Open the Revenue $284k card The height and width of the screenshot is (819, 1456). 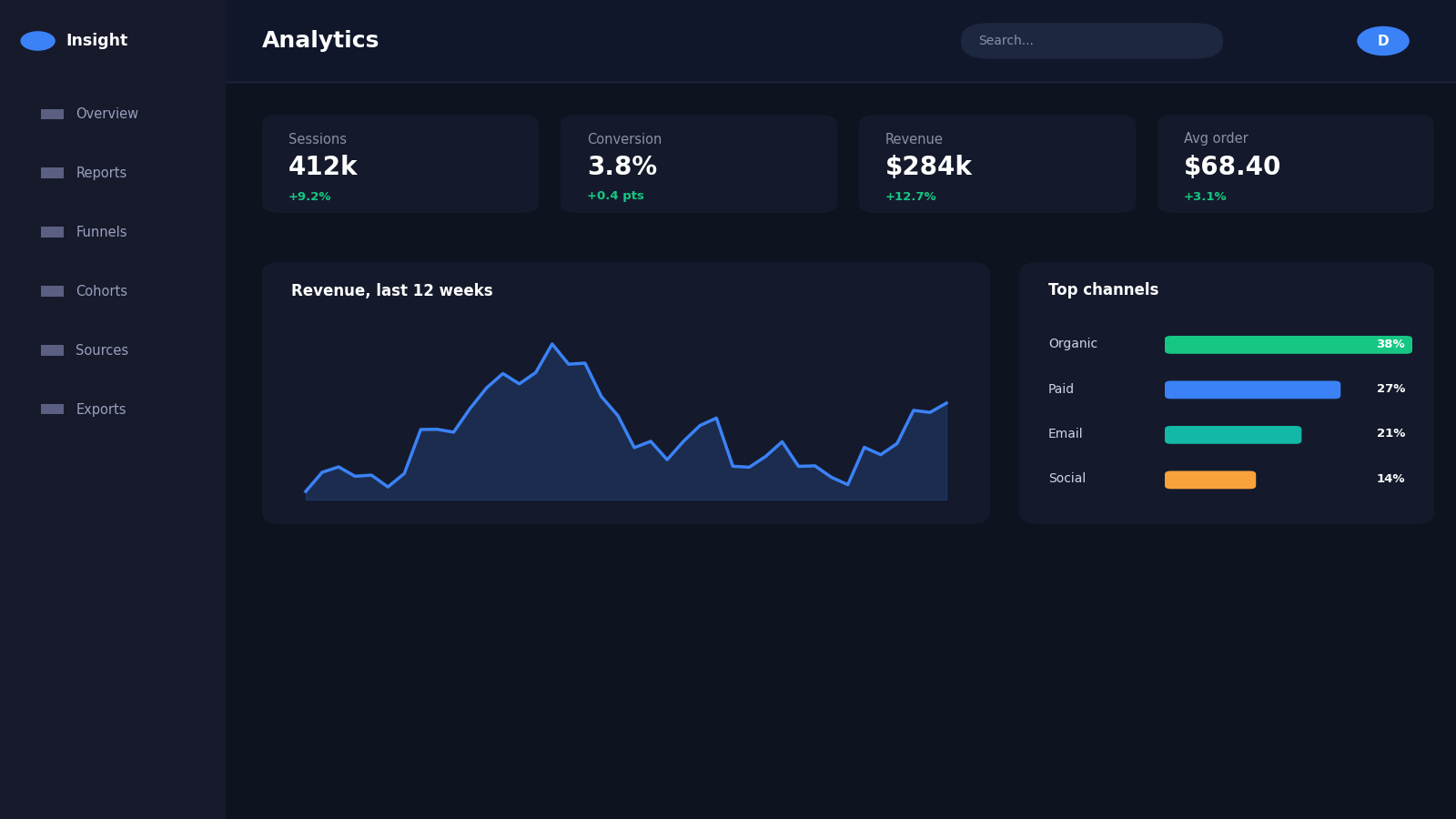click(x=997, y=164)
